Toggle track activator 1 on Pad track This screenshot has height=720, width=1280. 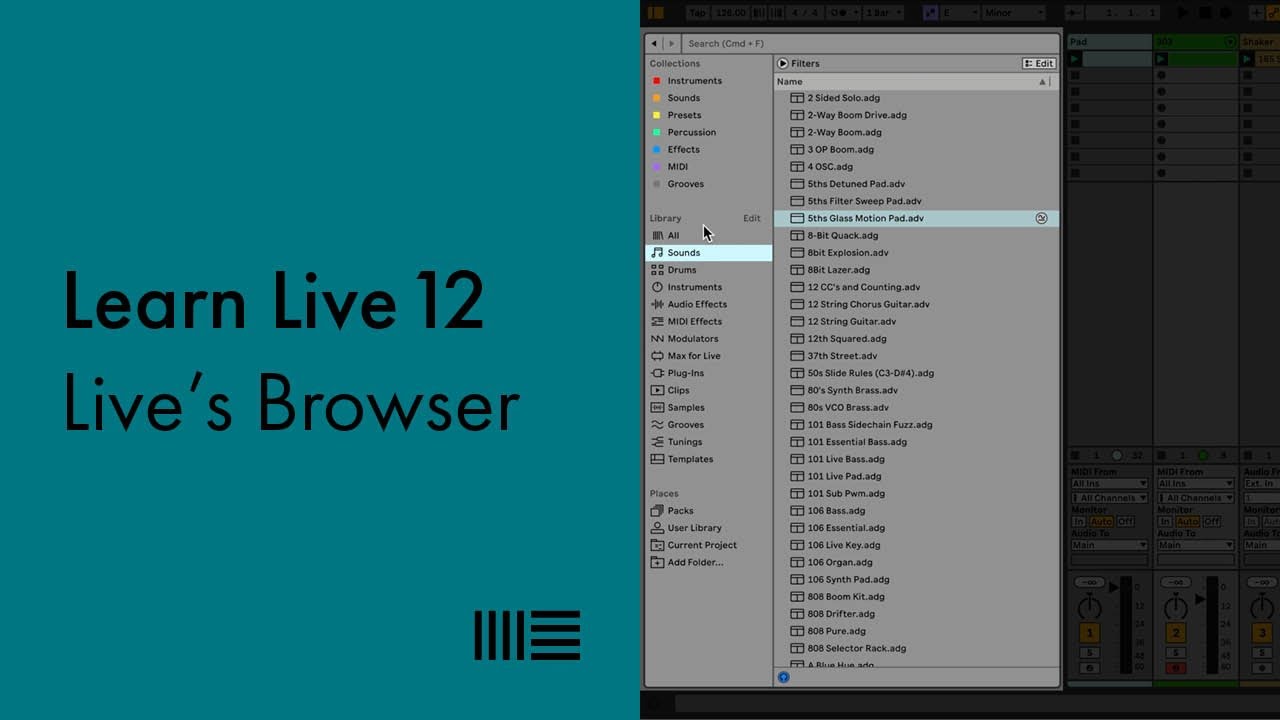point(1090,633)
